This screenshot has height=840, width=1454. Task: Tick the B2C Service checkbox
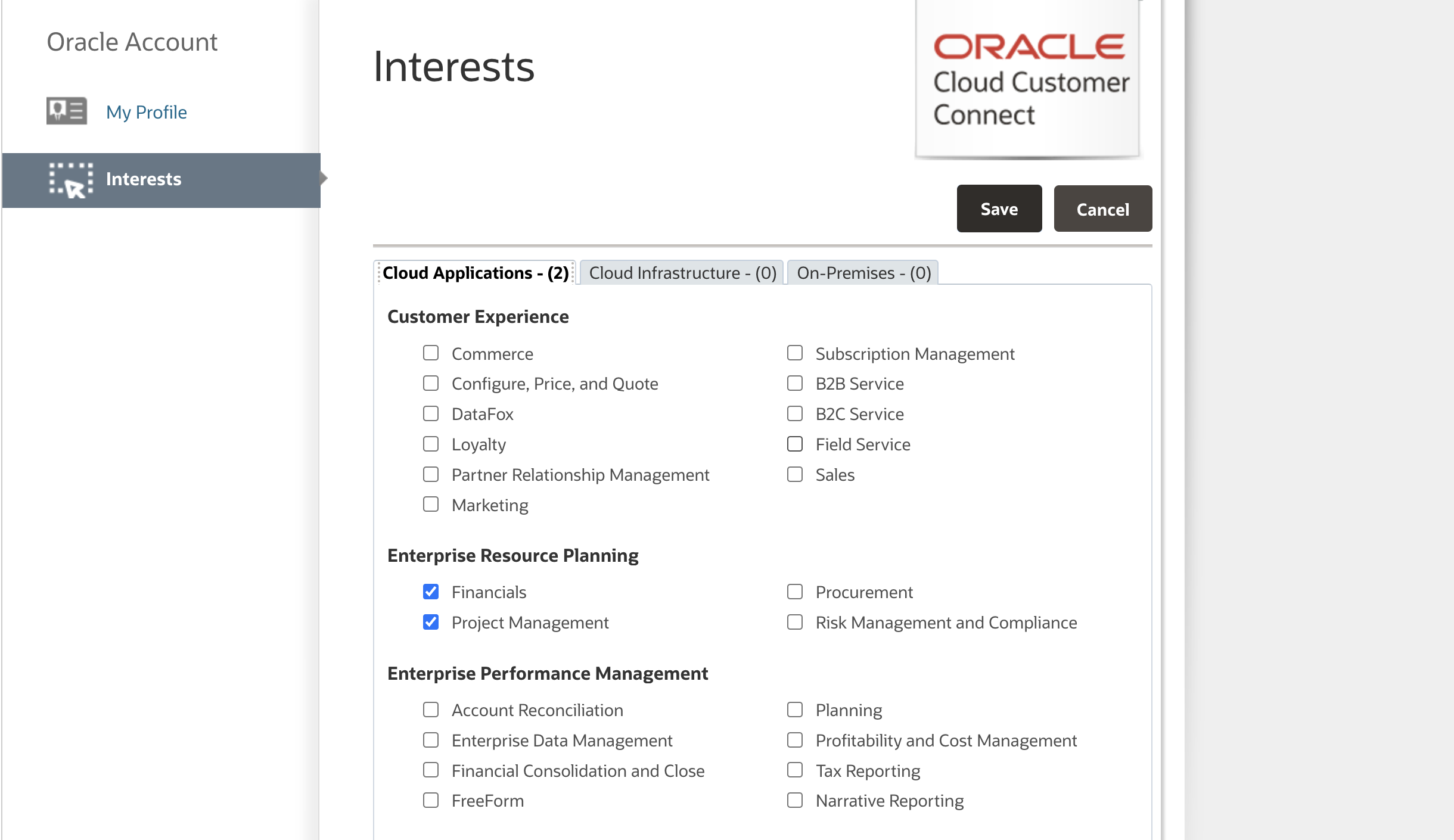coord(795,413)
